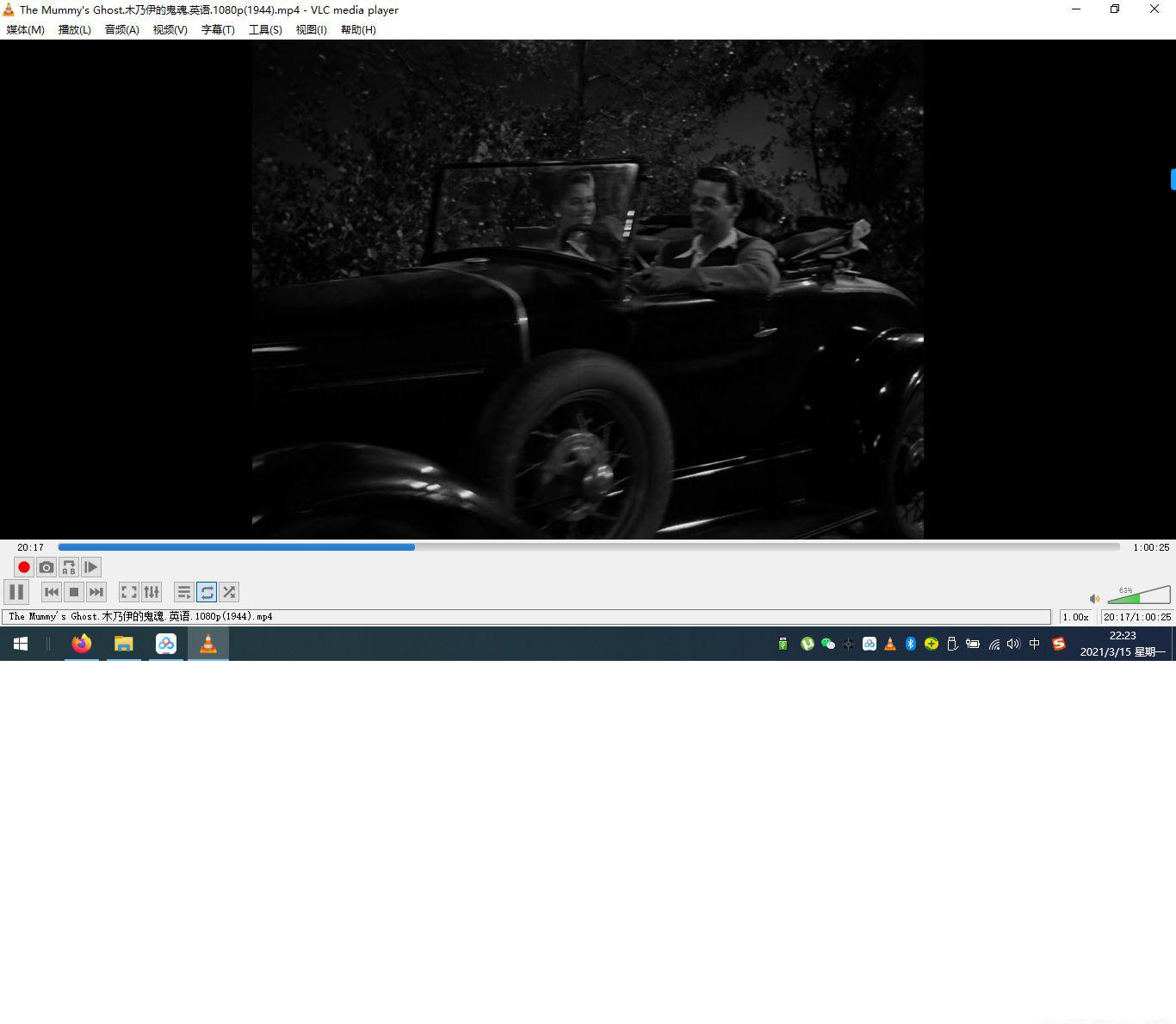Click the playback seek bar

[589, 546]
